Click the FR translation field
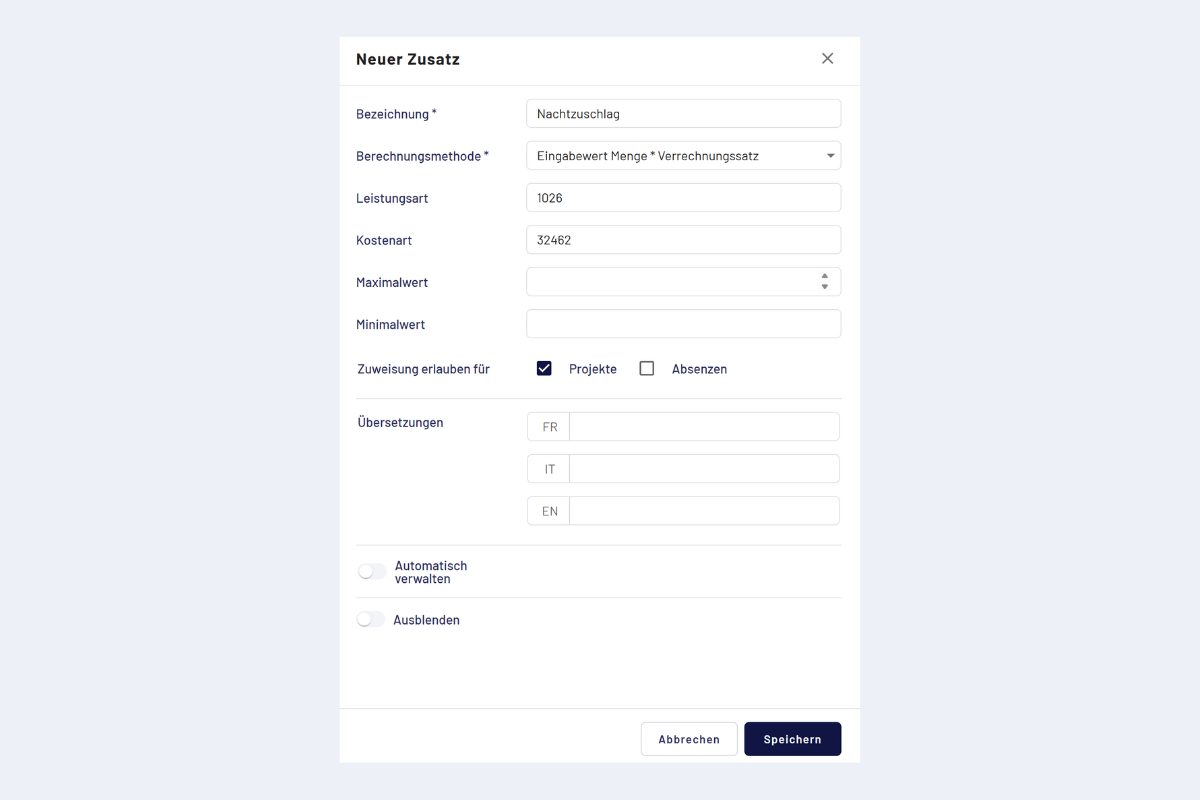 (x=703, y=427)
